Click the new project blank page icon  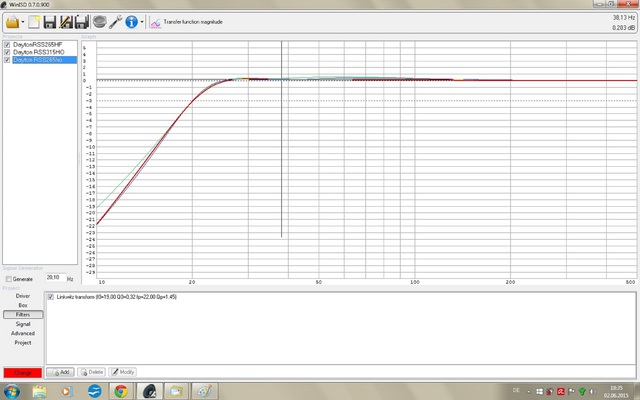click(35, 21)
